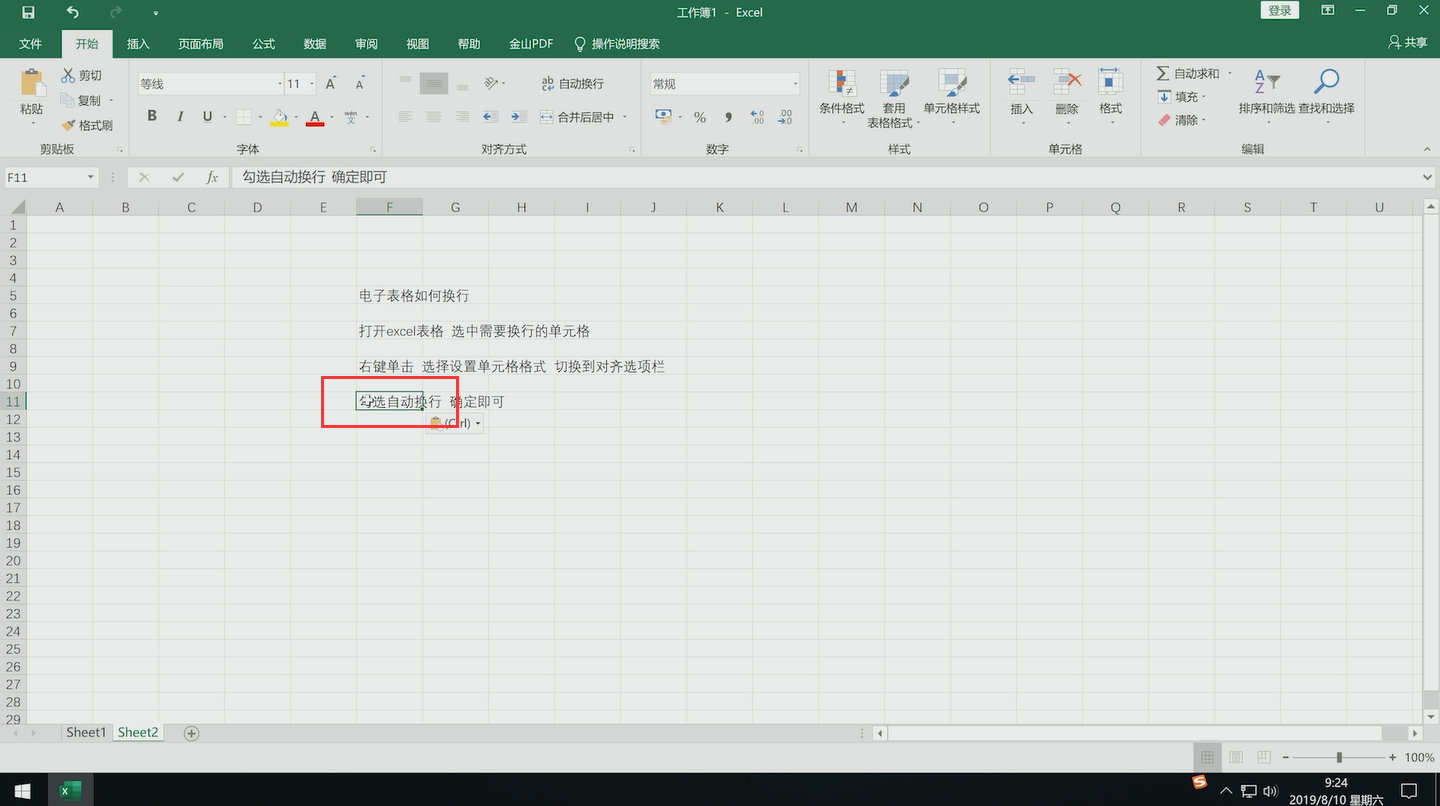Expand the Merge and Center (合并后居中) arrow

click(x=625, y=117)
